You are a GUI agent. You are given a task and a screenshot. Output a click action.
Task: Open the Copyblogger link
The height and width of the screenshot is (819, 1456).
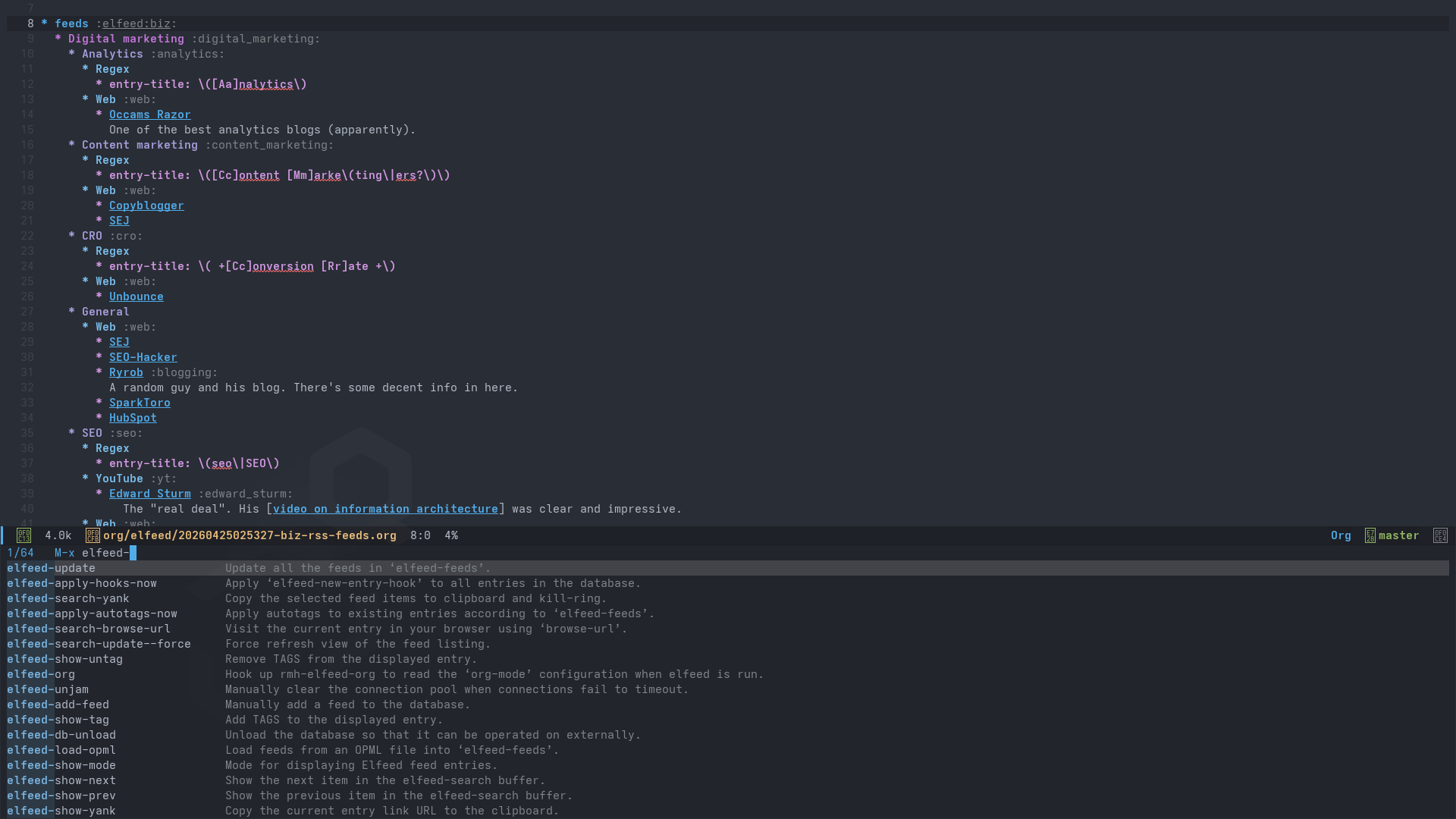146,206
